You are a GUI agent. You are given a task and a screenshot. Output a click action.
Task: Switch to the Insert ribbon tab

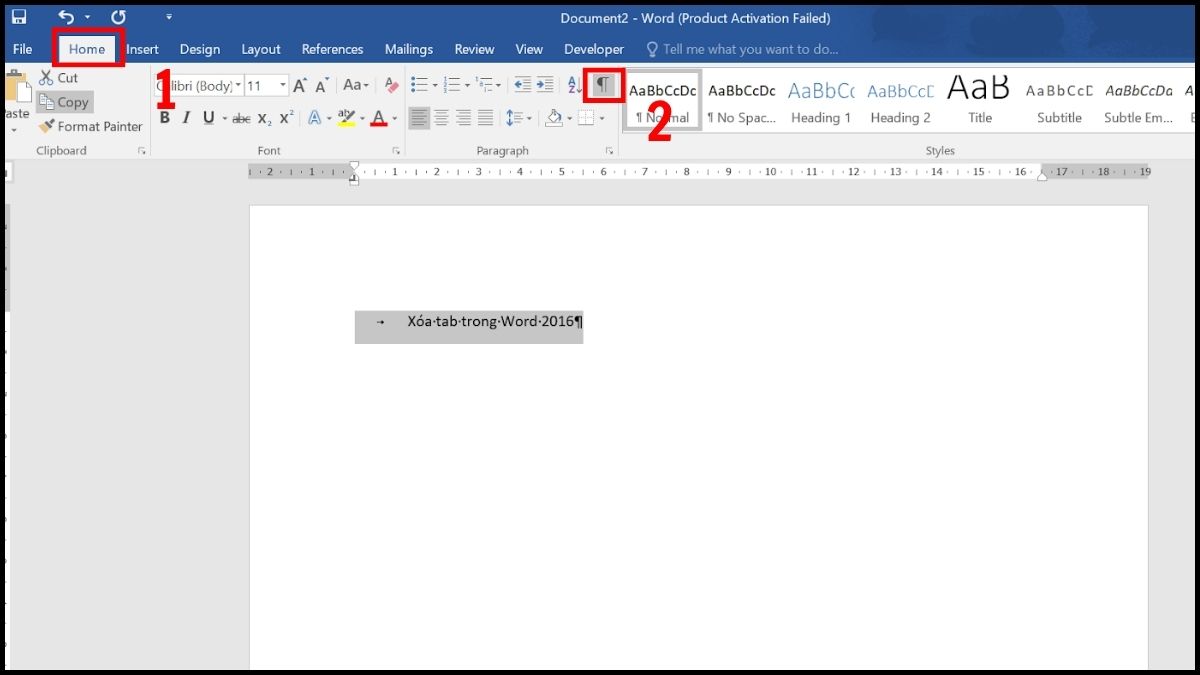142,48
